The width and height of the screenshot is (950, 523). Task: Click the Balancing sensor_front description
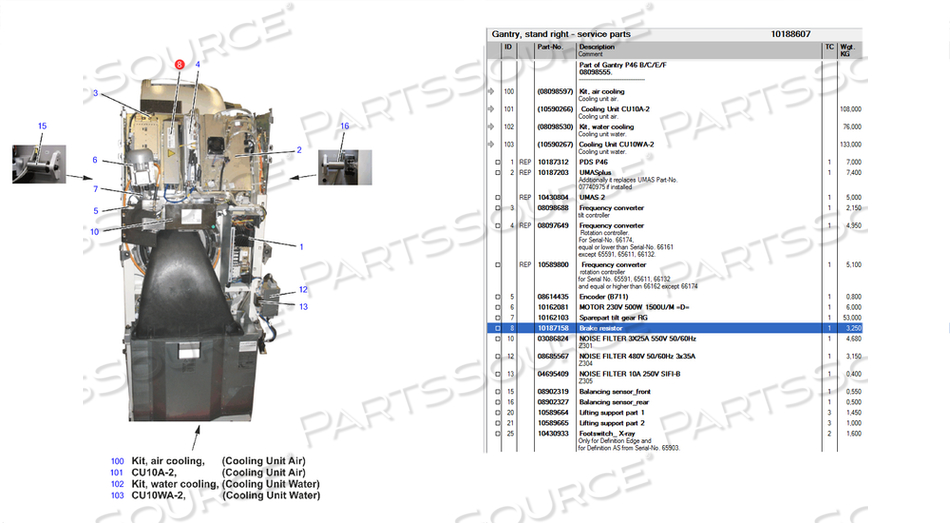615,392
